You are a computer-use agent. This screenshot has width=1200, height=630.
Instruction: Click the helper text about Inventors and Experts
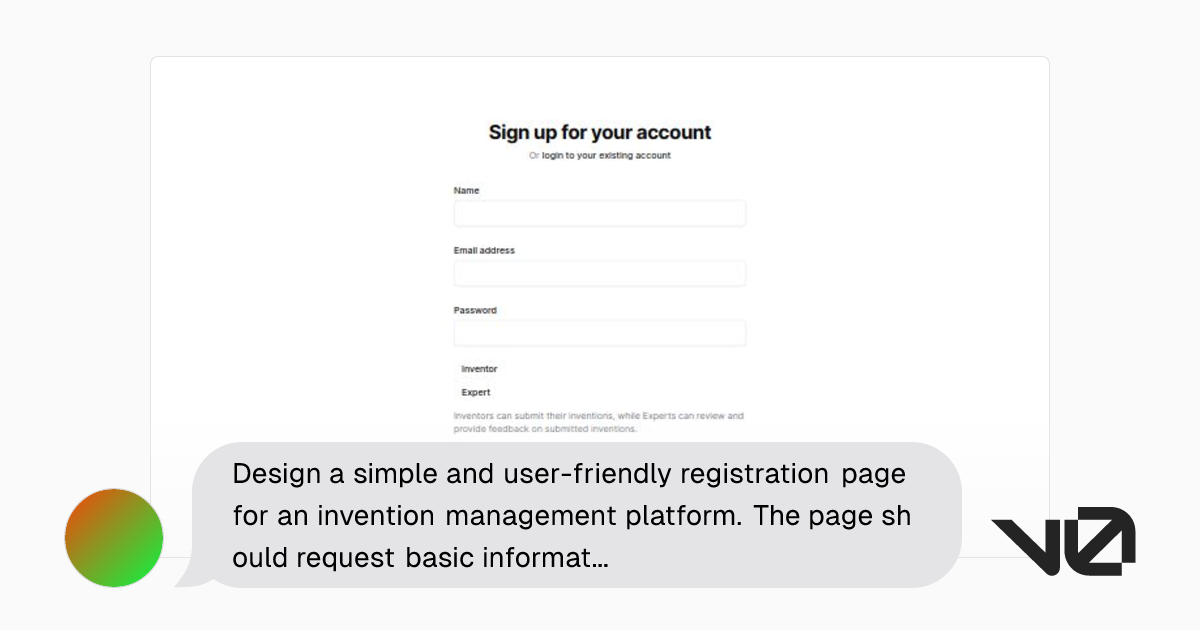pyautogui.click(x=598, y=421)
